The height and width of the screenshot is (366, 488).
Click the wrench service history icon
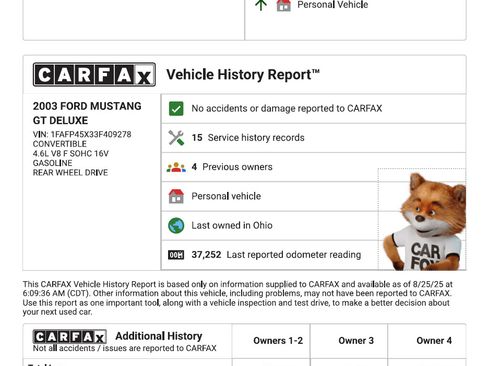(176, 138)
